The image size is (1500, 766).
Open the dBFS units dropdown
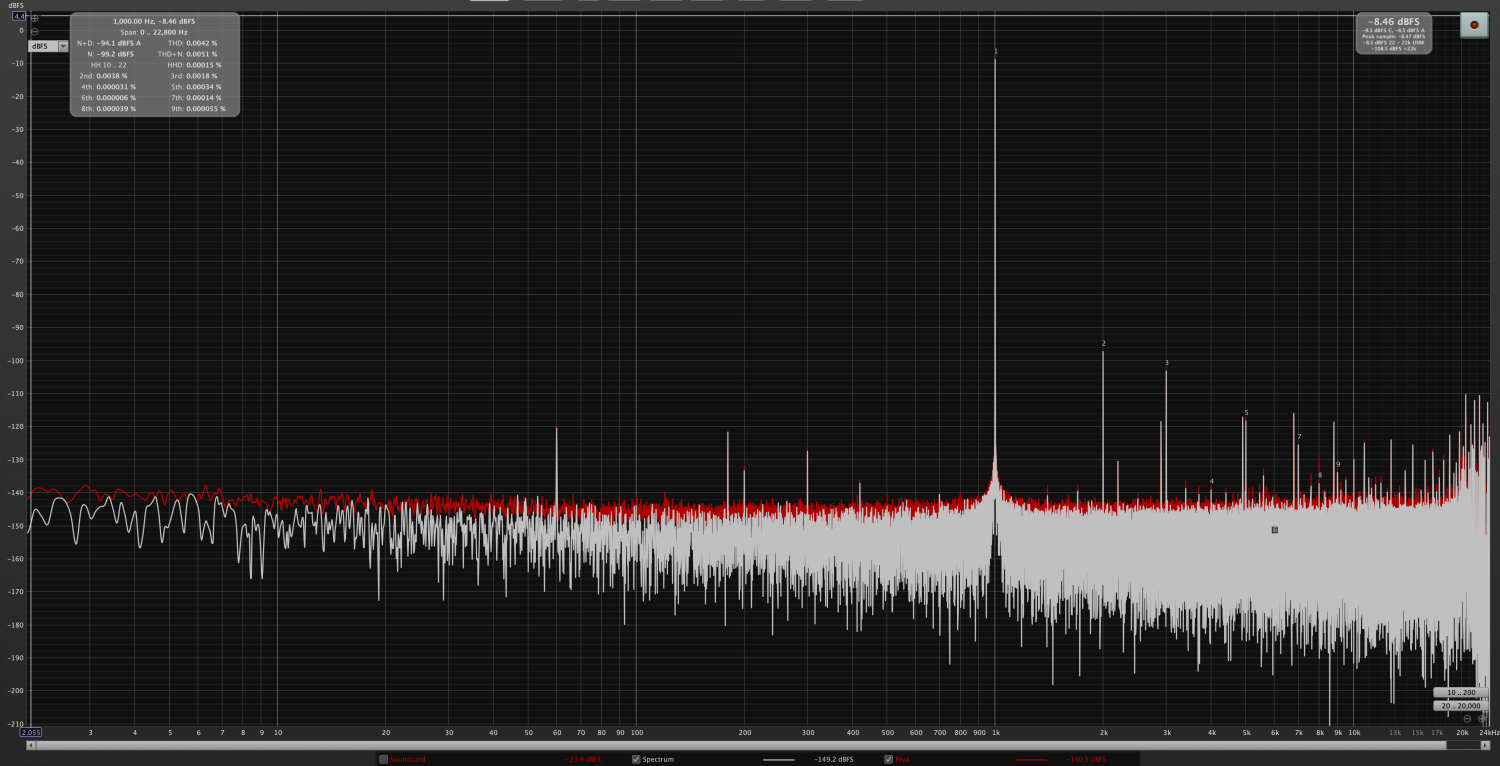(x=48, y=46)
